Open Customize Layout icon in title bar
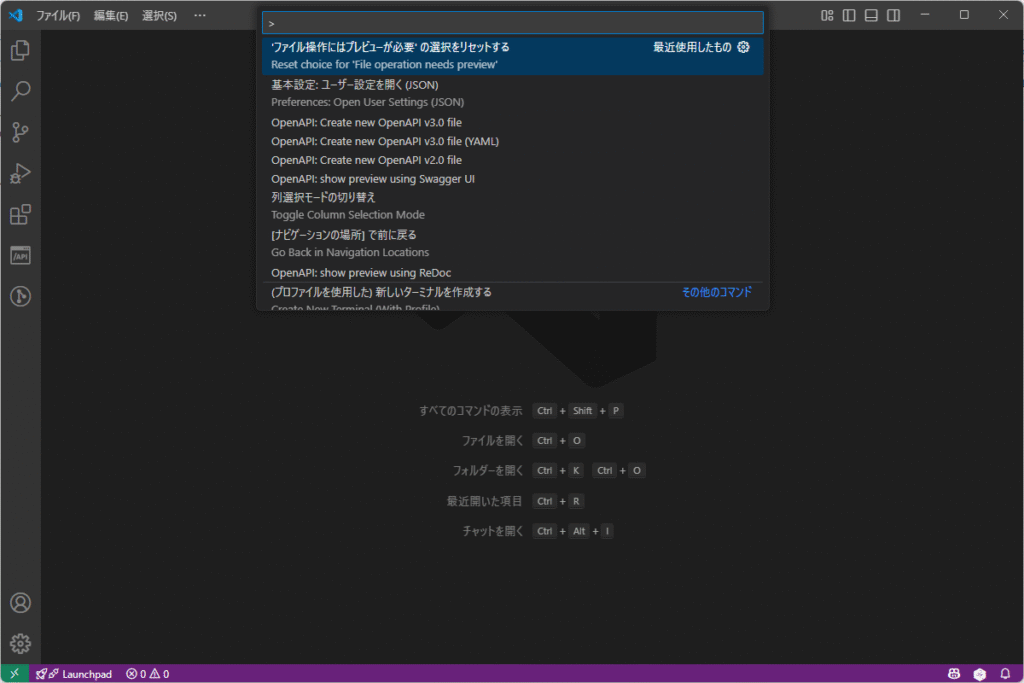This screenshot has height=683, width=1024. pyautogui.click(x=827, y=15)
